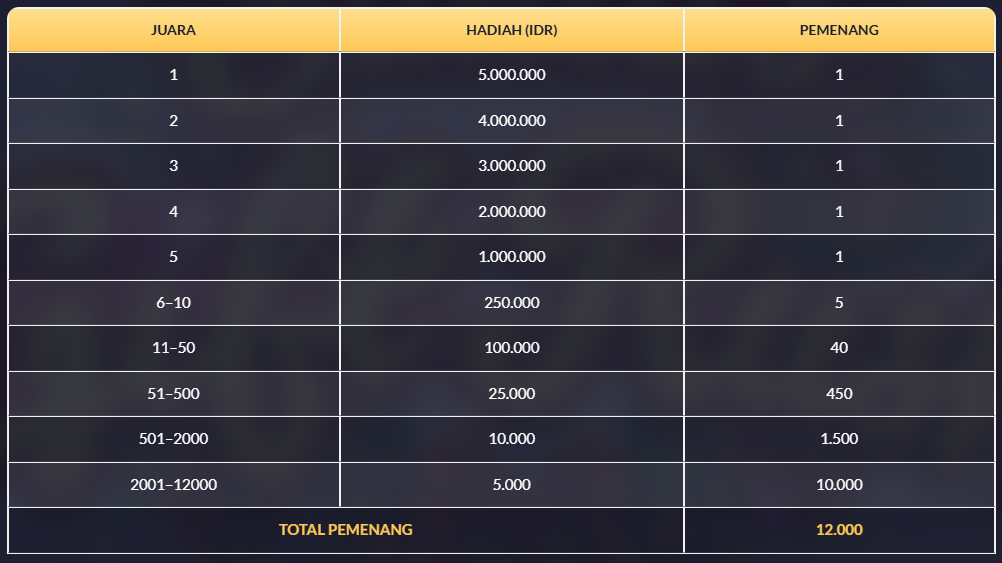The height and width of the screenshot is (563, 1002).
Task: Select the 1.000.000 prize cell
Action: pyautogui.click(x=512, y=257)
